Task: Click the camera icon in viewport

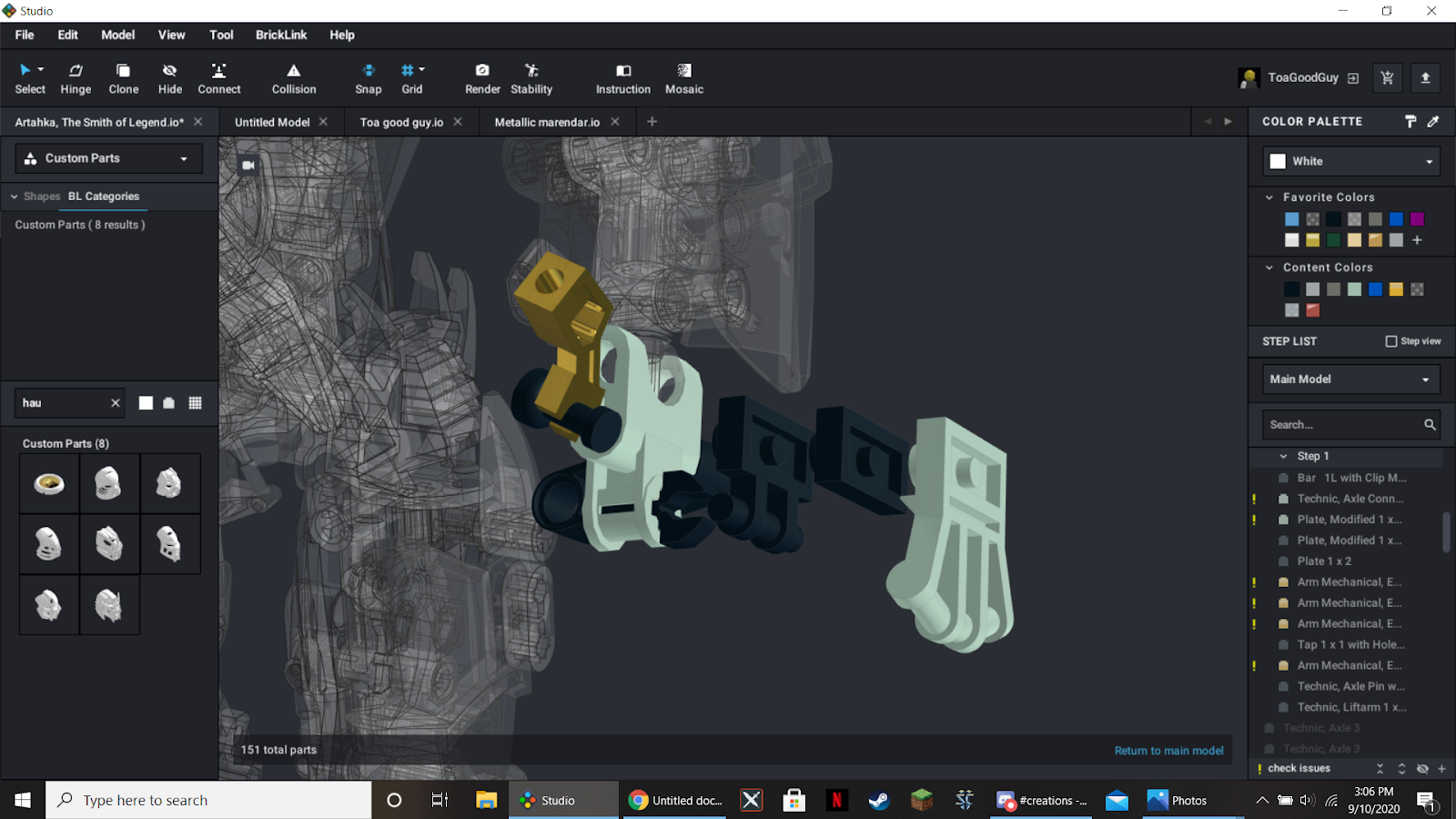Action: (x=248, y=165)
